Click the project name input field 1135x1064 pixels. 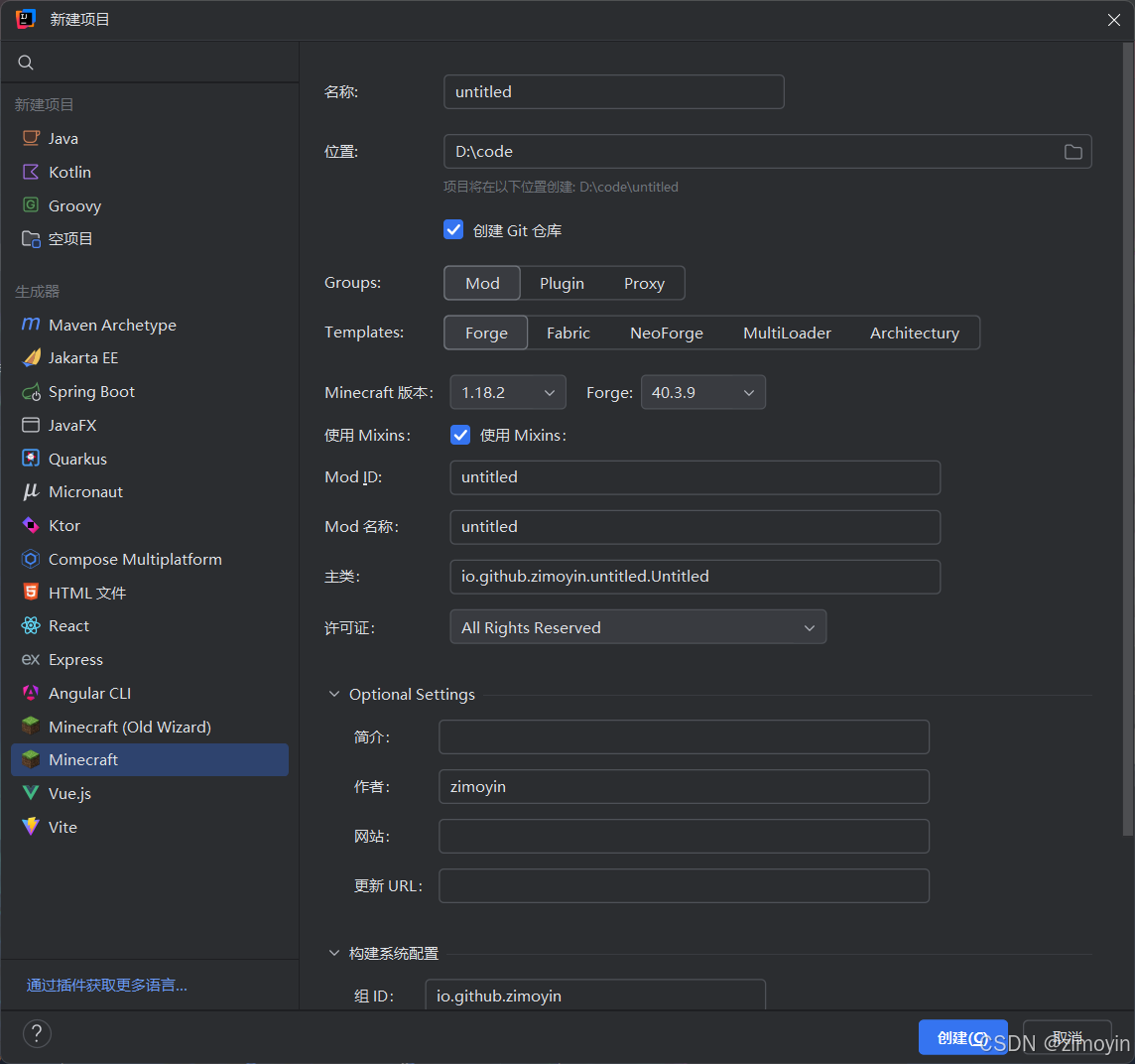pyautogui.click(x=614, y=92)
